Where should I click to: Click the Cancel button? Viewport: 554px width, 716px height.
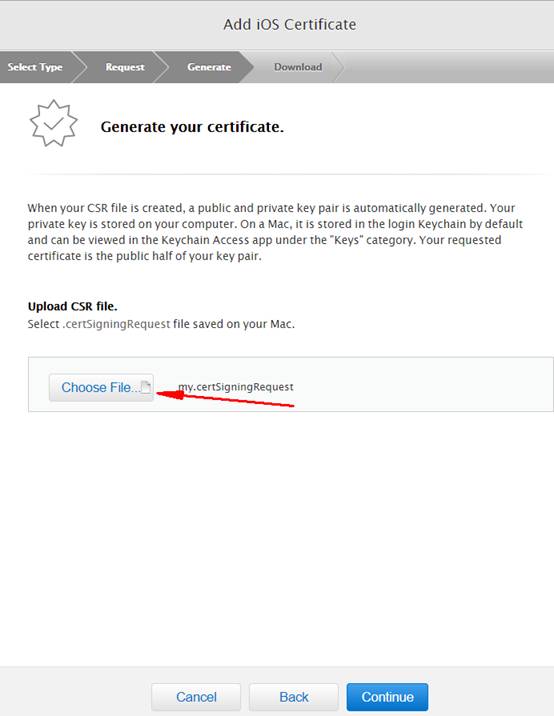click(196, 697)
